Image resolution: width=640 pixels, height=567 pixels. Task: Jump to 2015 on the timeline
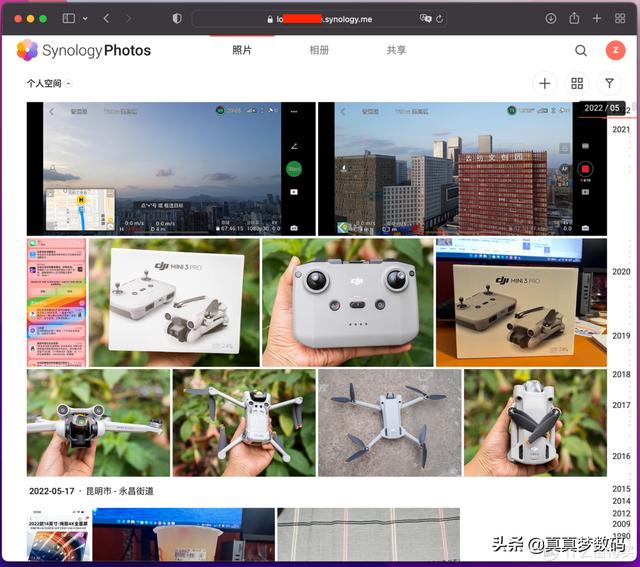[621, 489]
